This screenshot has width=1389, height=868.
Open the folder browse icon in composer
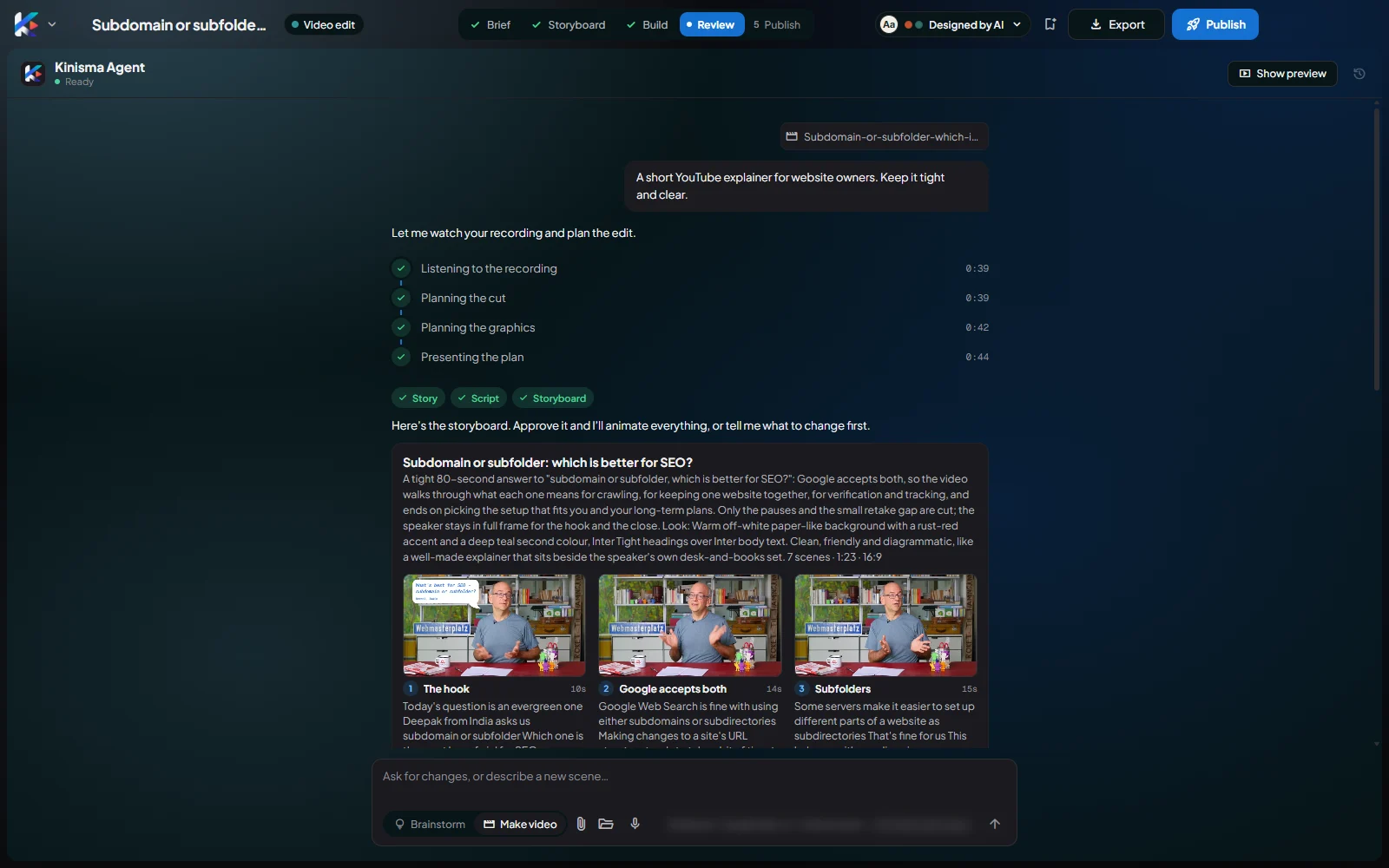click(x=606, y=824)
